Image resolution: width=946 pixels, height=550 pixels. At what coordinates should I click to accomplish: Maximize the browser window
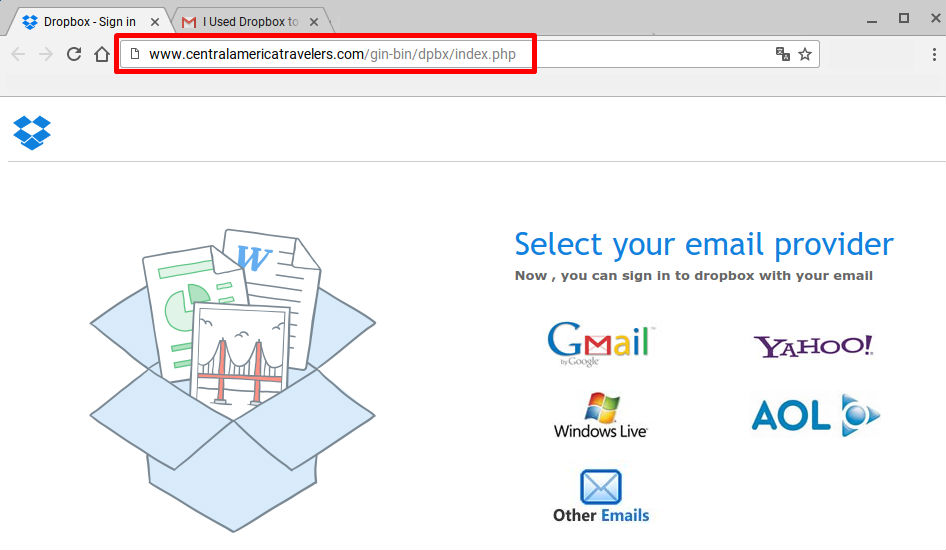point(904,19)
